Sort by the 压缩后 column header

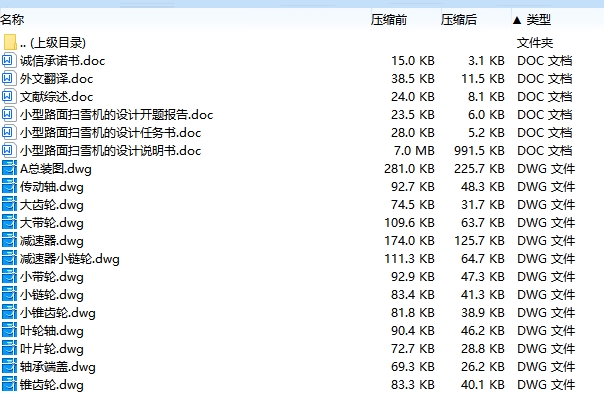click(459, 19)
